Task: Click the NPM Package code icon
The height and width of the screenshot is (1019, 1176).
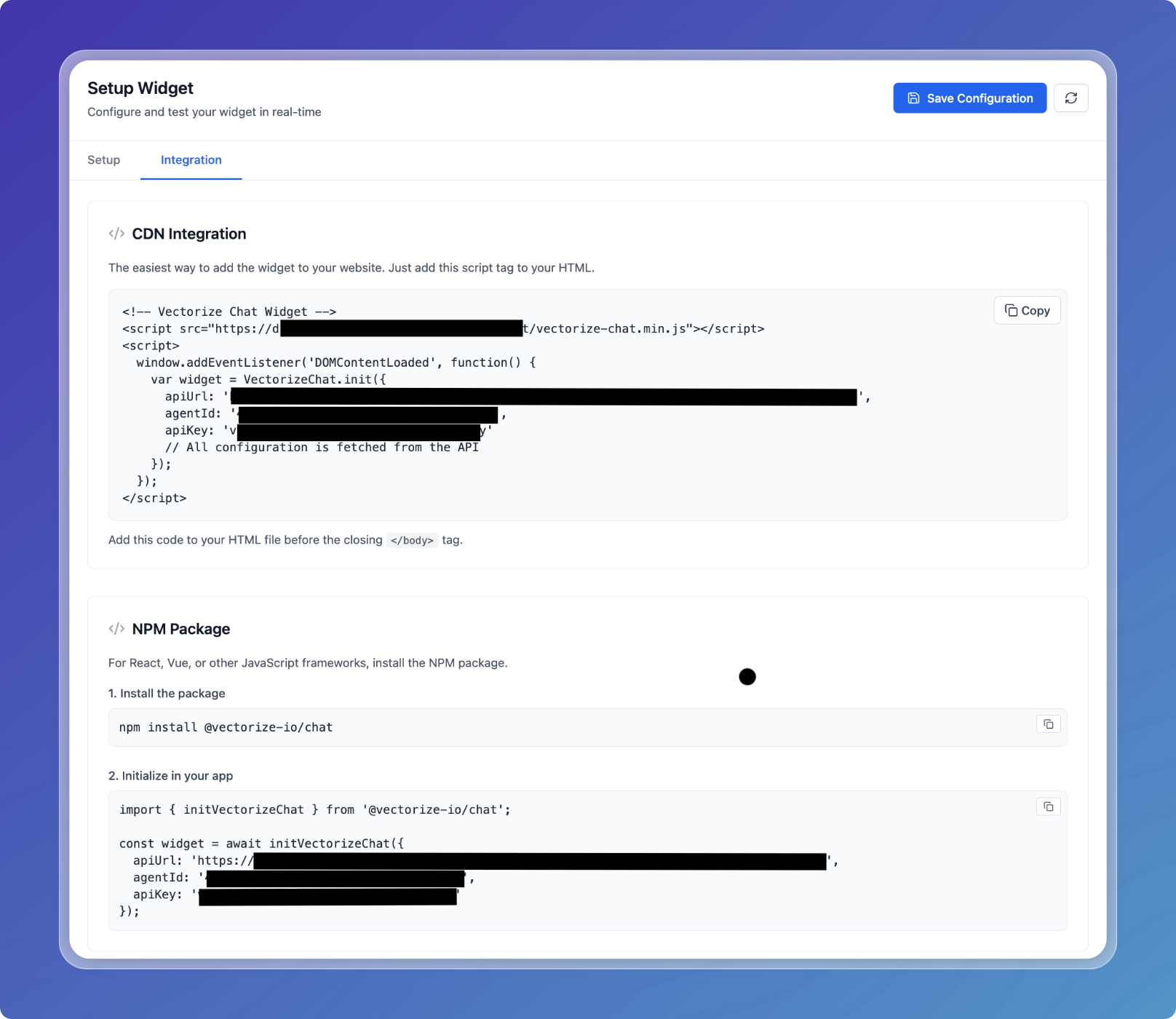Action: coord(116,629)
